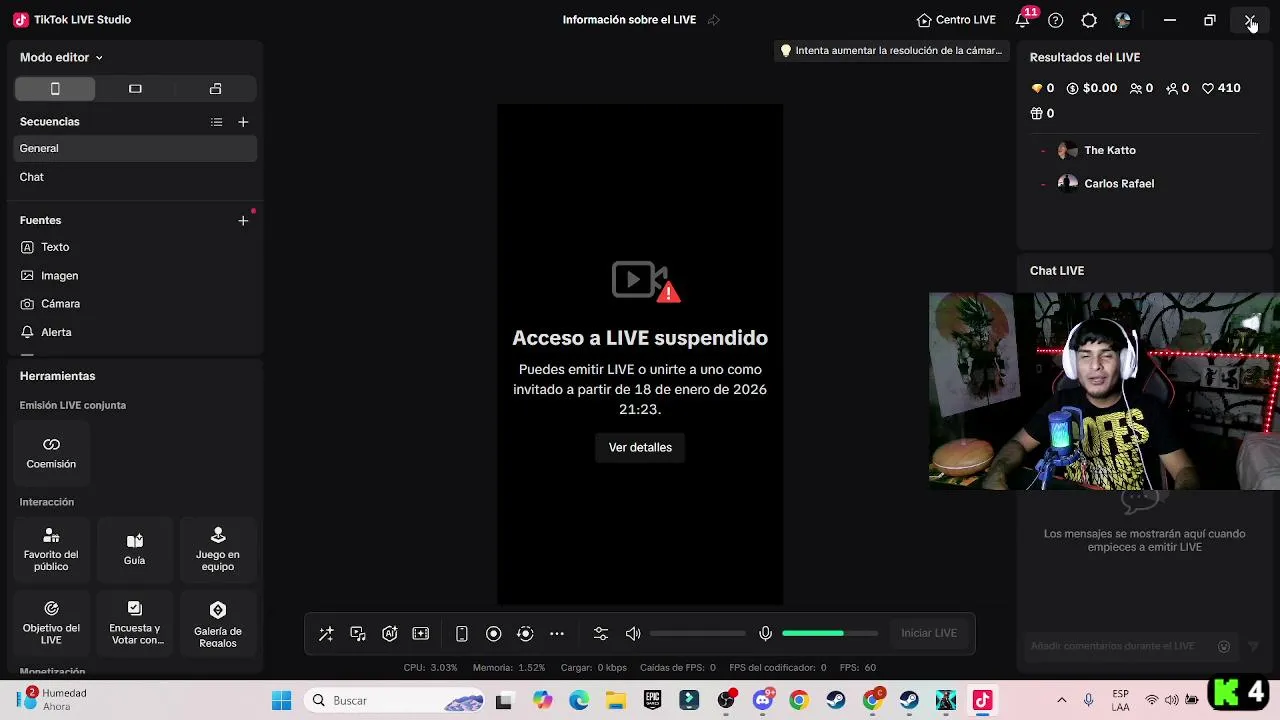Open the settings gear icon
This screenshot has width=1280, height=720.
(x=1089, y=20)
